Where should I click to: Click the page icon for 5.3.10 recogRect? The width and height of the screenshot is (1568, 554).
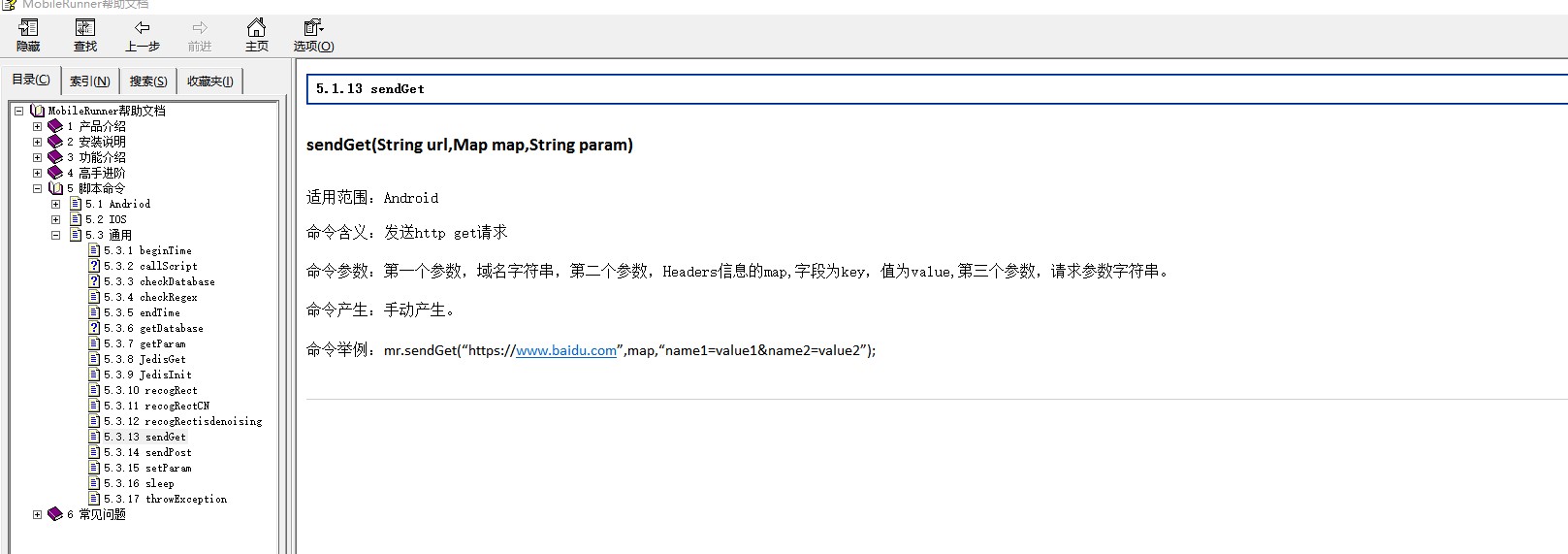click(x=94, y=390)
